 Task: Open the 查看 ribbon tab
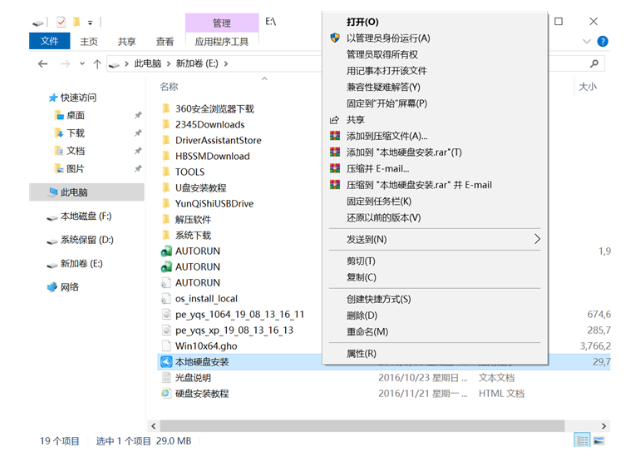coord(164,42)
